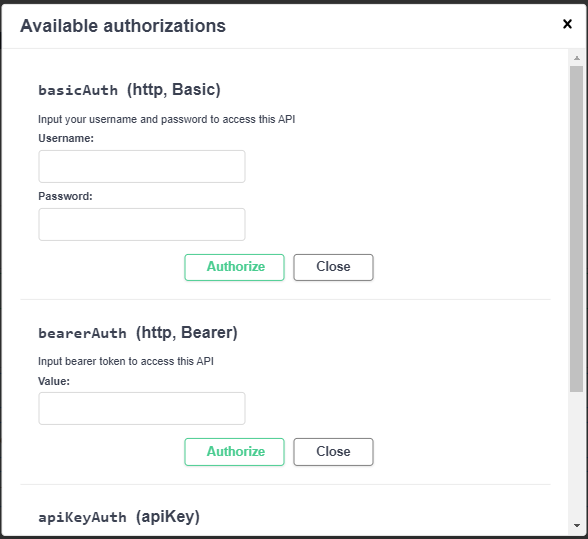Click the Username: label
This screenshot has width=588, height=539.
(66, 138)
